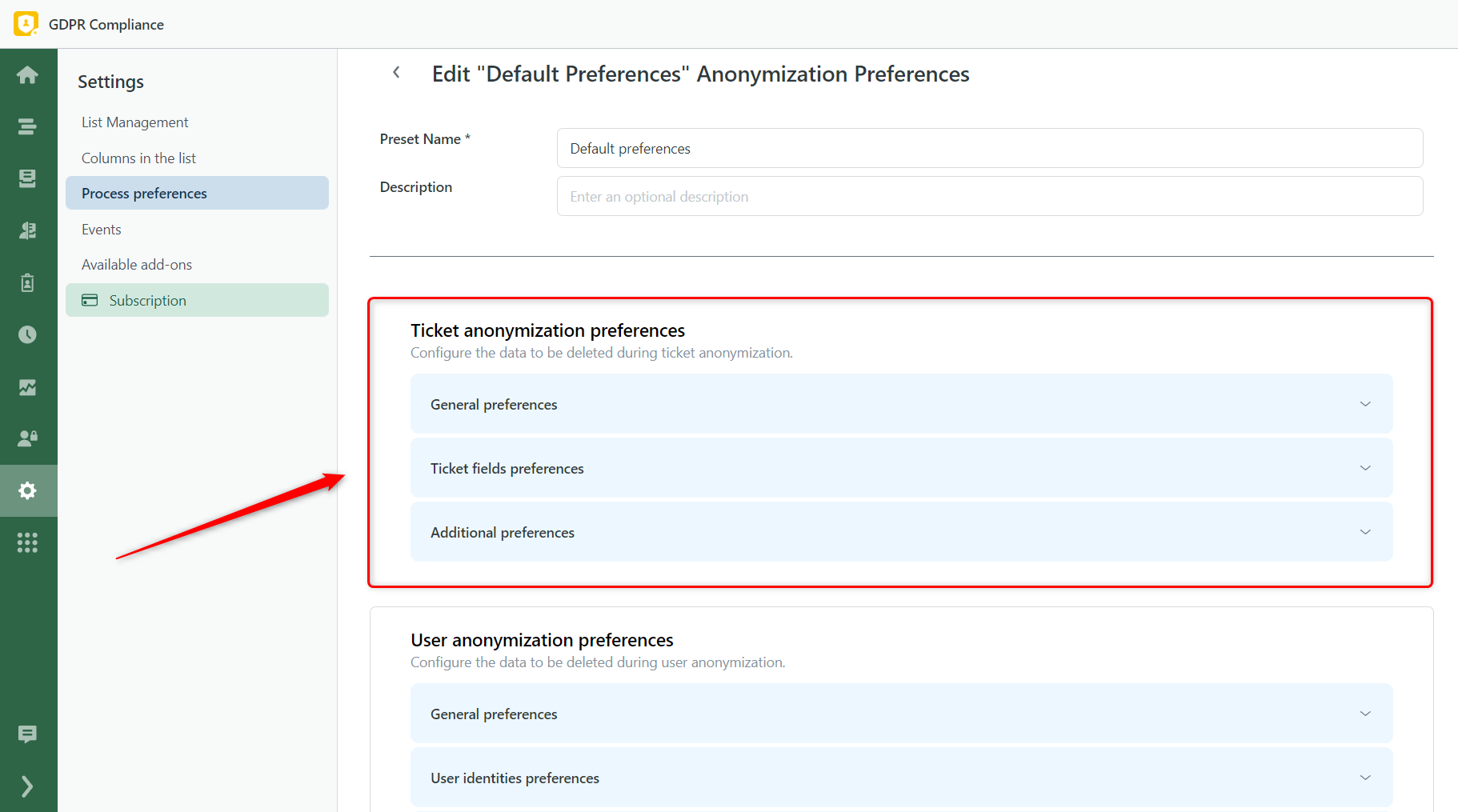Open the ID badge clipboard icon
This screenshot has width=1458, height=812.
pyautogui.click(x=28, y=282)
